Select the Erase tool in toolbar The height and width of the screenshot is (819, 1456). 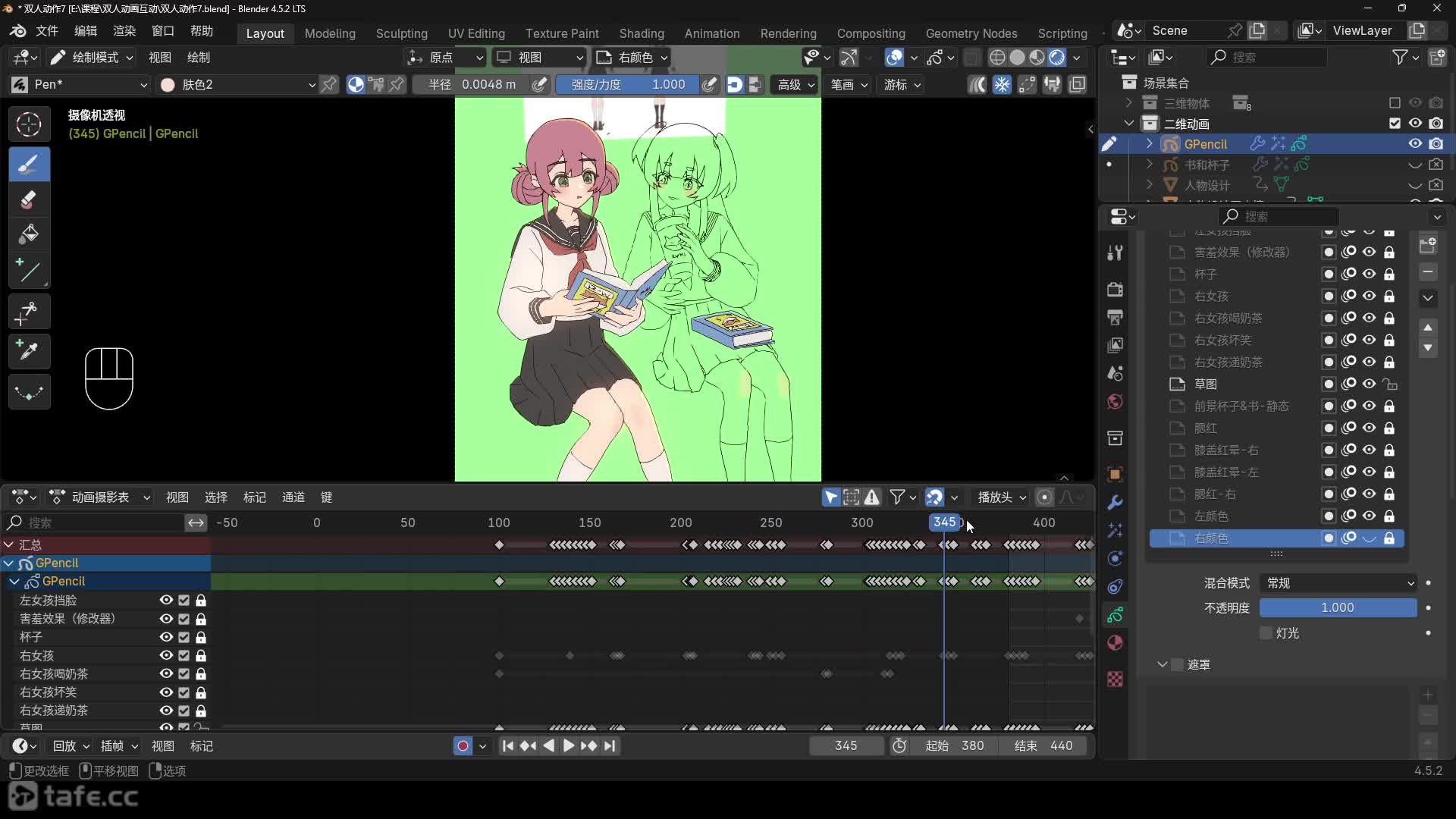(29, 200)
